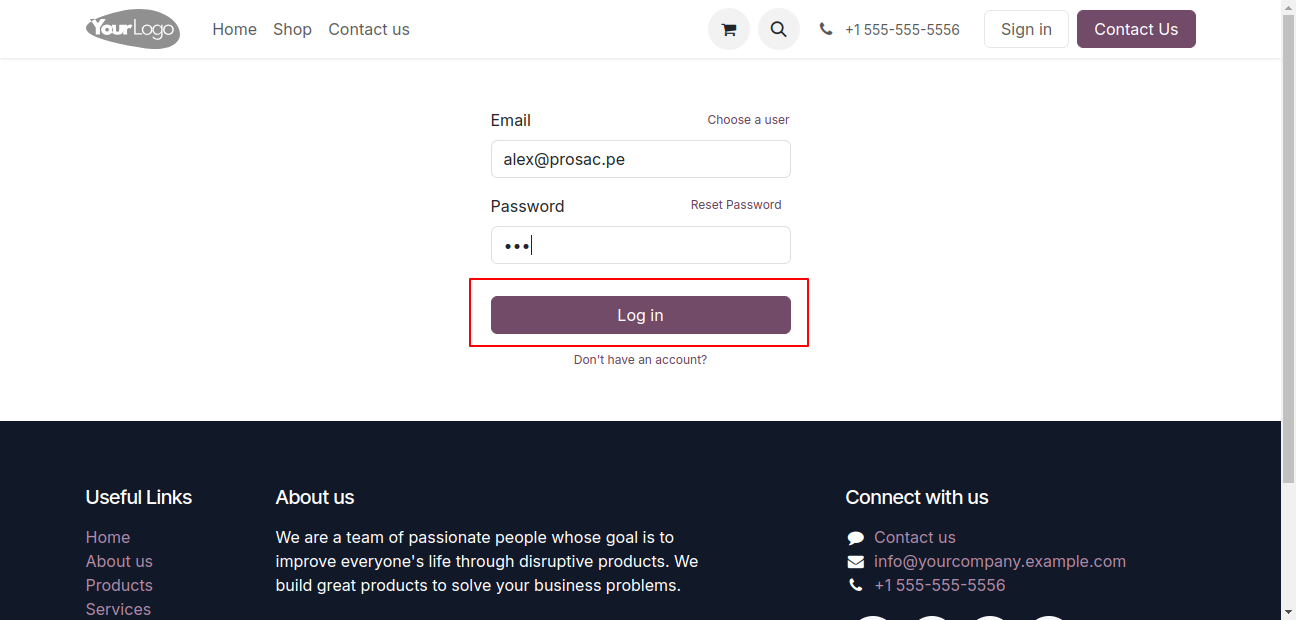Focus the Password input field
Screen dimensions: 1296x620
pos(641,245)
